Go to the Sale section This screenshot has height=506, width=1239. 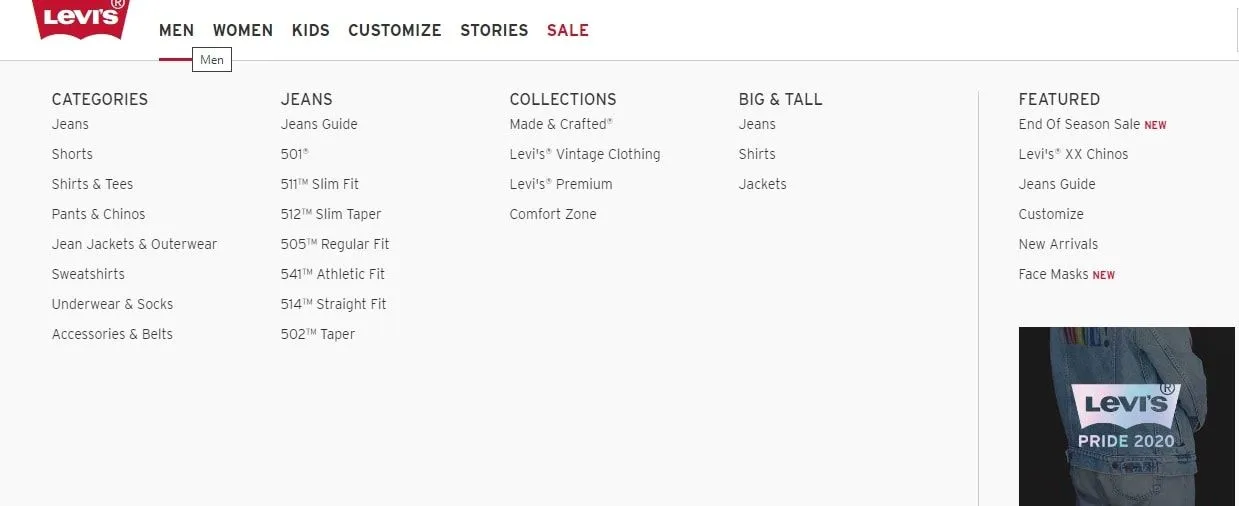click(568, 30)
